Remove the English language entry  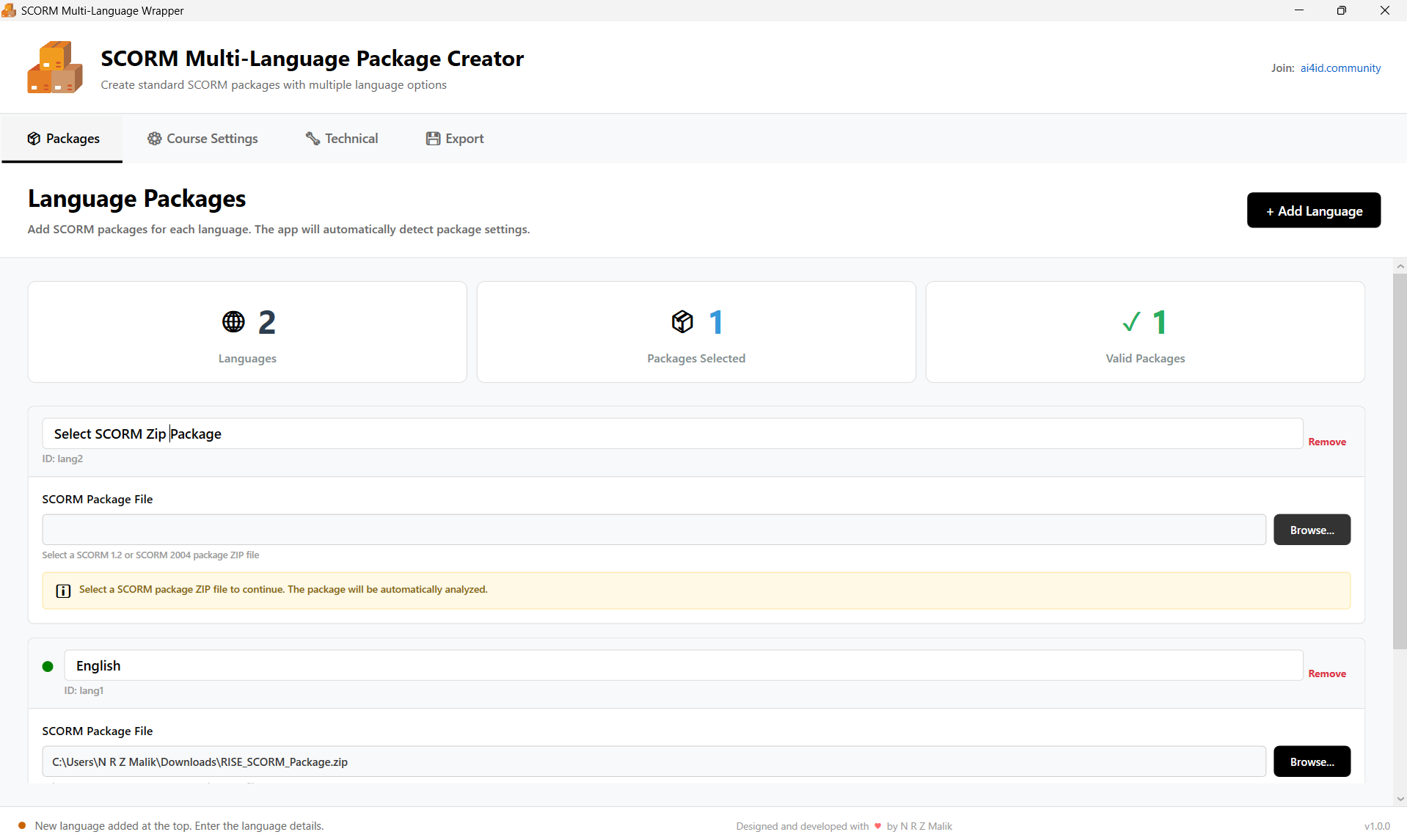(x=1326, y=673)
